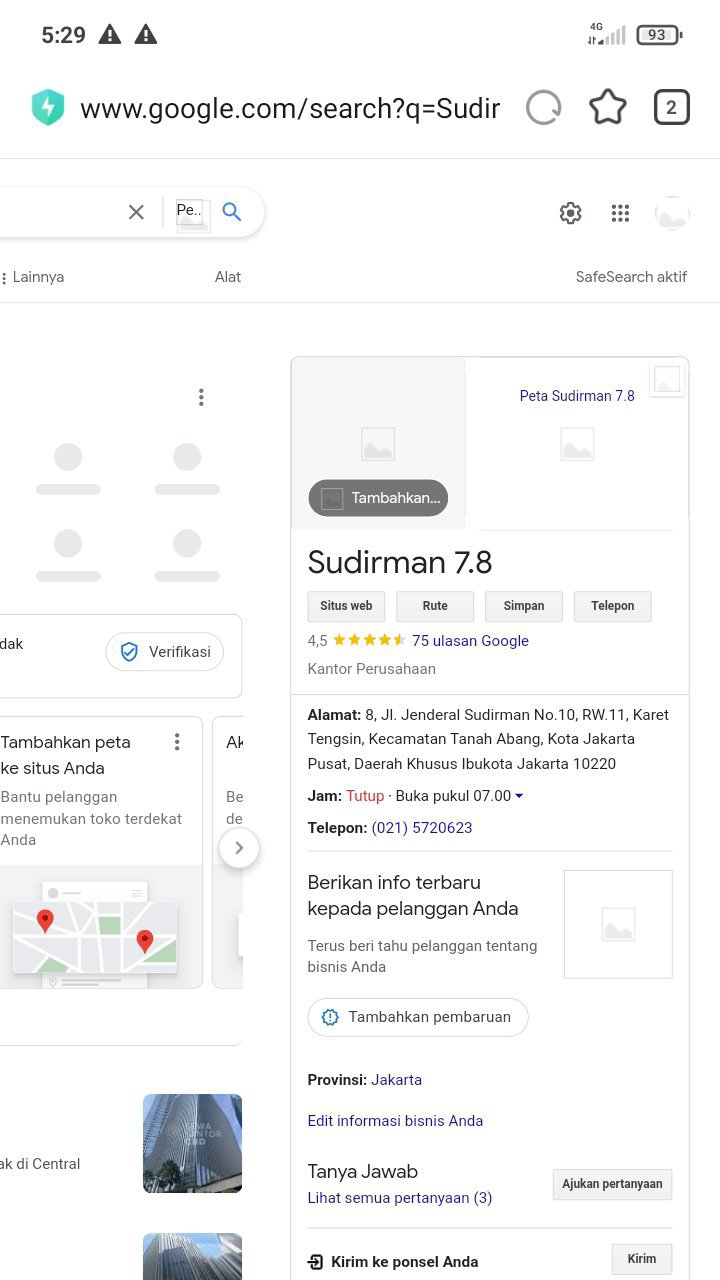This screenshot has width=720, height=1280.
Task: Click the Rute button for Sudirman 7.8
Action: (435, 606)
